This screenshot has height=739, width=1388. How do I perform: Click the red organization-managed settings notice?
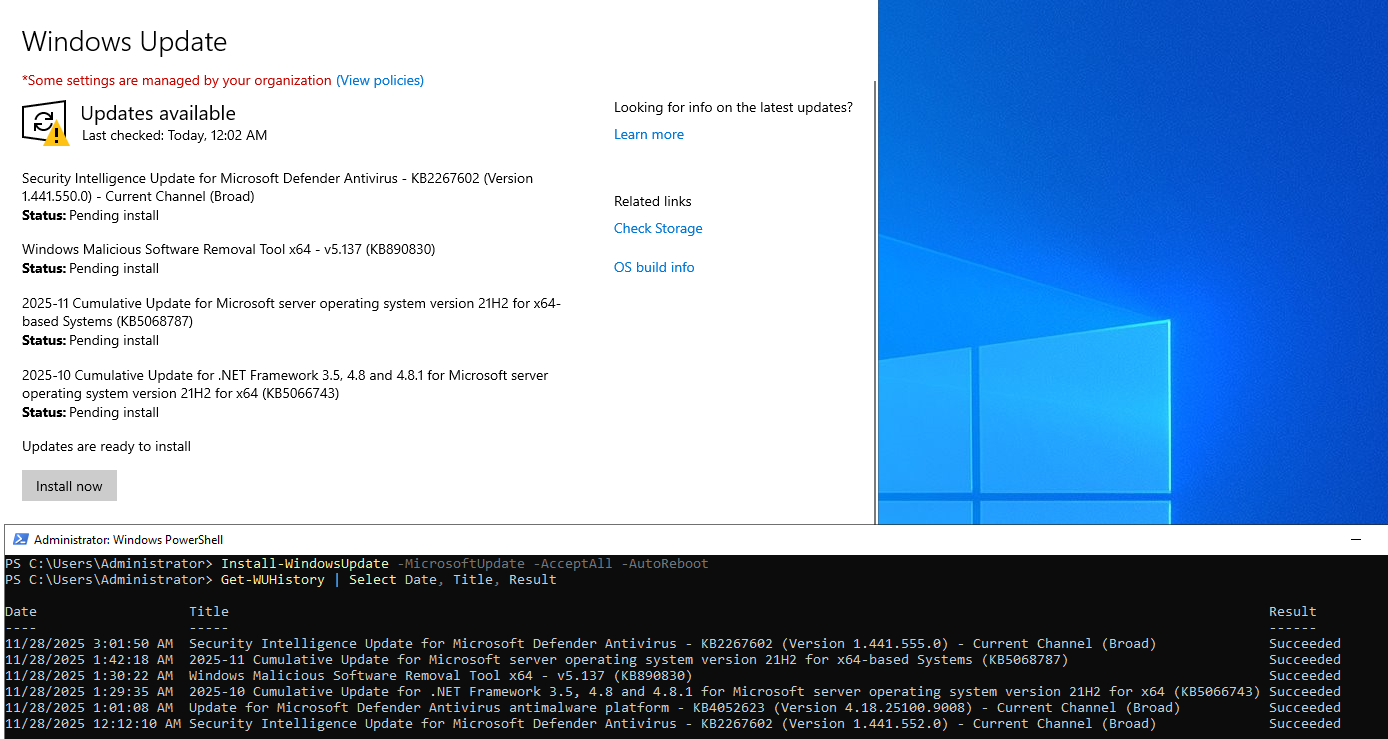[177, 80]
